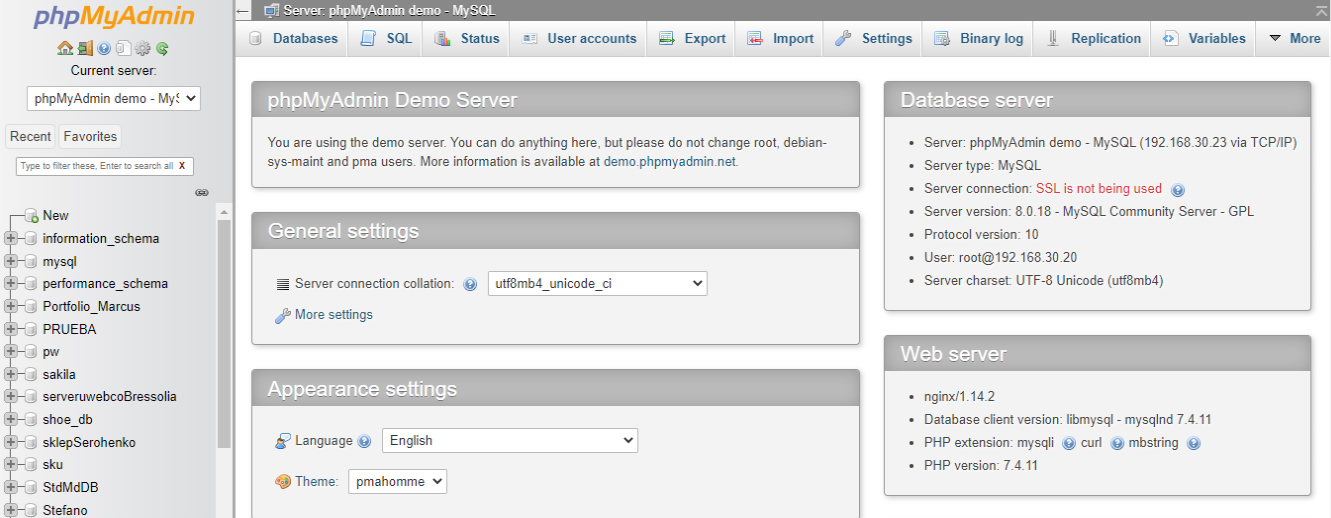
Task: Select the sku database in tree
Action: click(x=53, y=465)
